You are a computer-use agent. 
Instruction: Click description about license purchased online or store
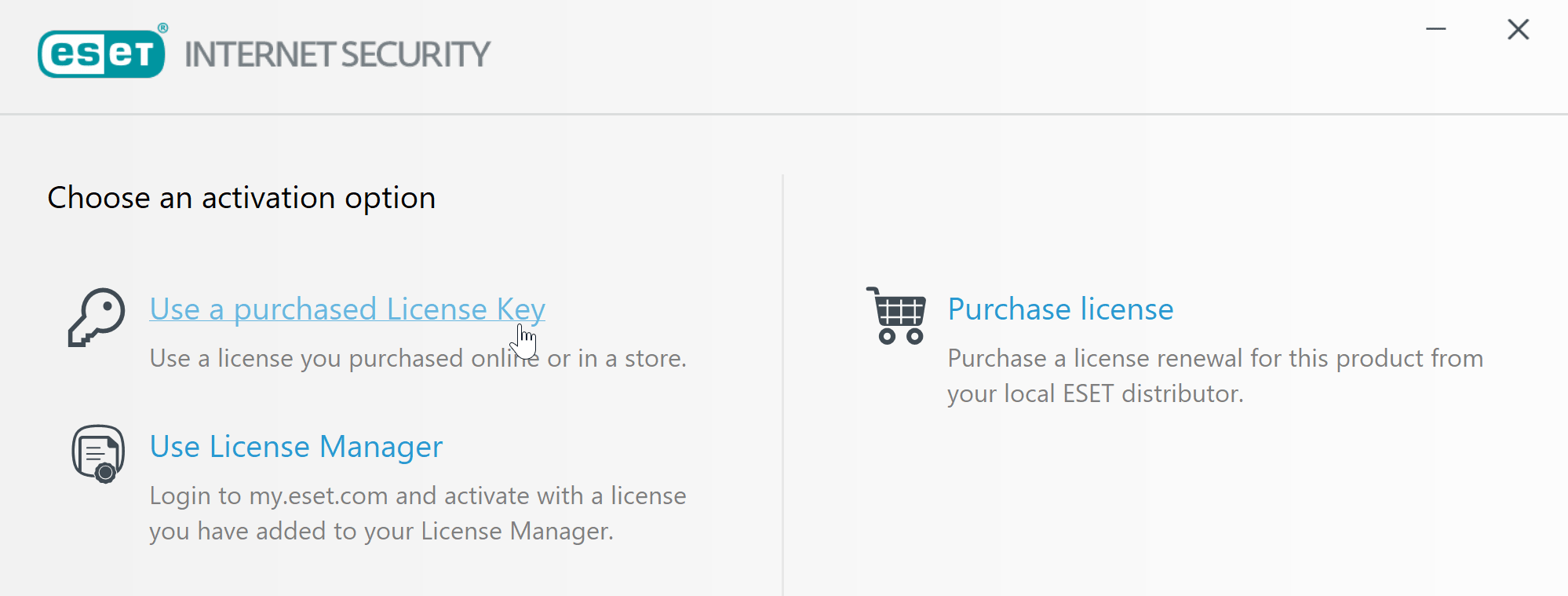tap(418, 358)
